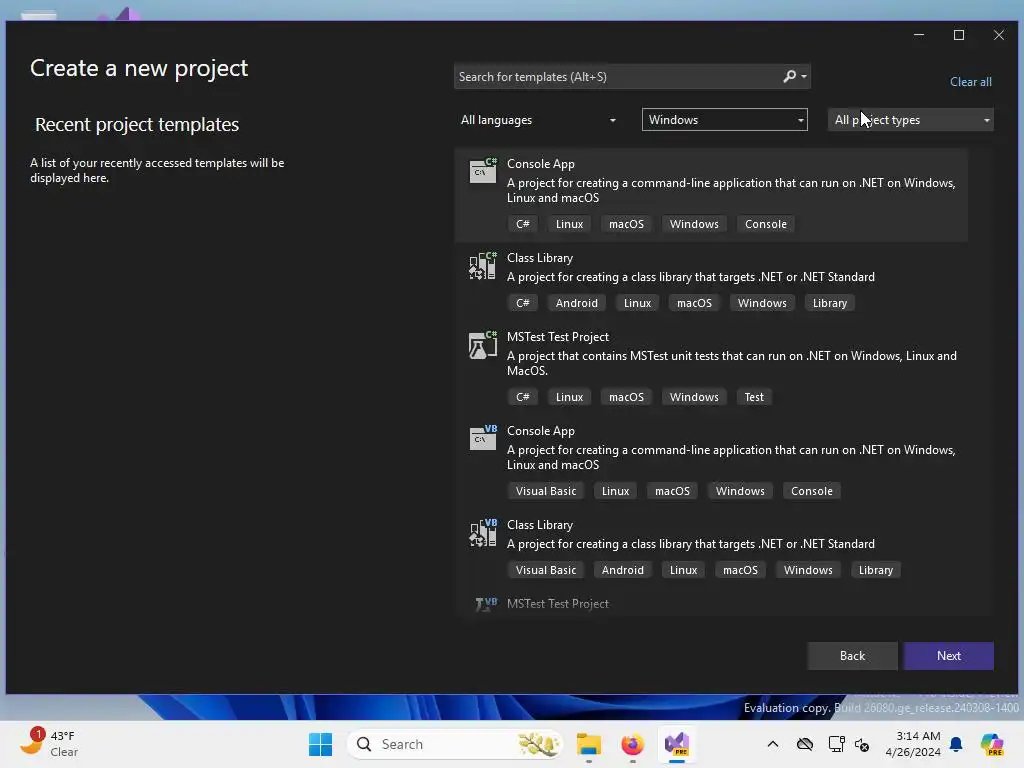Click the Test tag on MSTest Test Project

754,397
